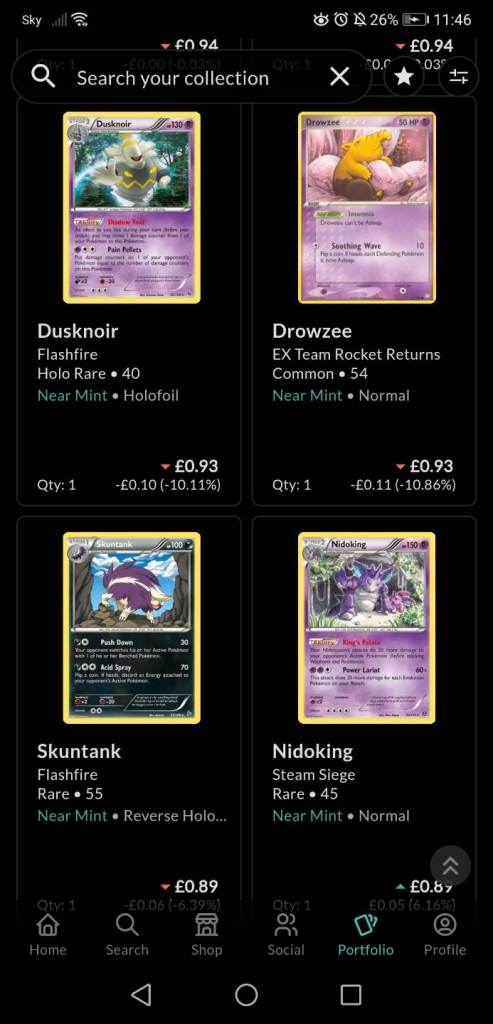Tap the Dusknoir card title

tap(78, 331)
